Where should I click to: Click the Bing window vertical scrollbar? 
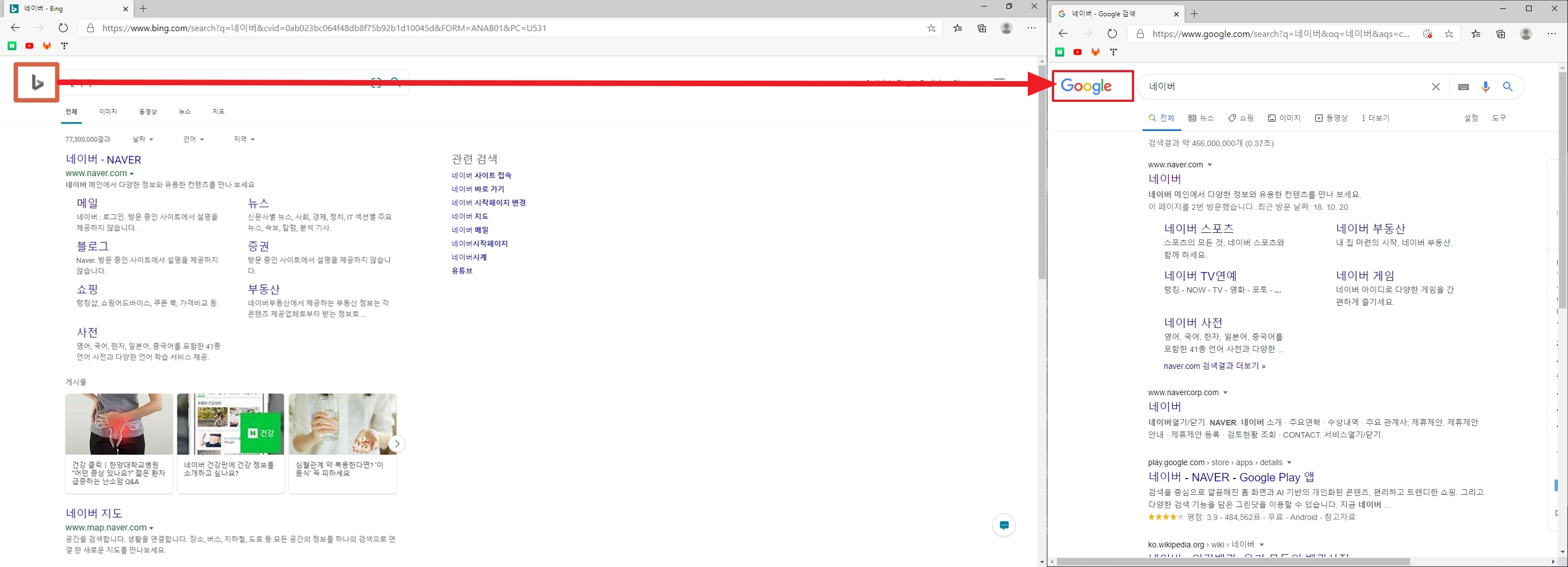(x=1042, y=174)
